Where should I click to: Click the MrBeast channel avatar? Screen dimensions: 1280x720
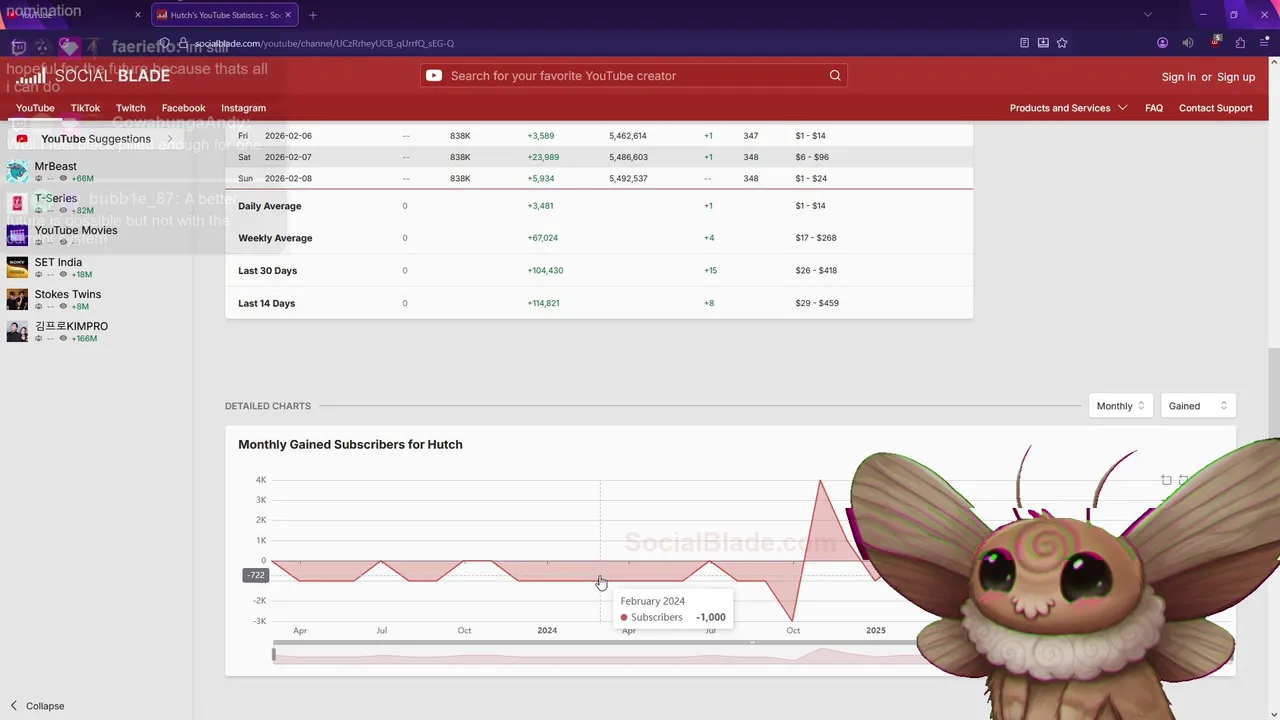pos(17,172)
